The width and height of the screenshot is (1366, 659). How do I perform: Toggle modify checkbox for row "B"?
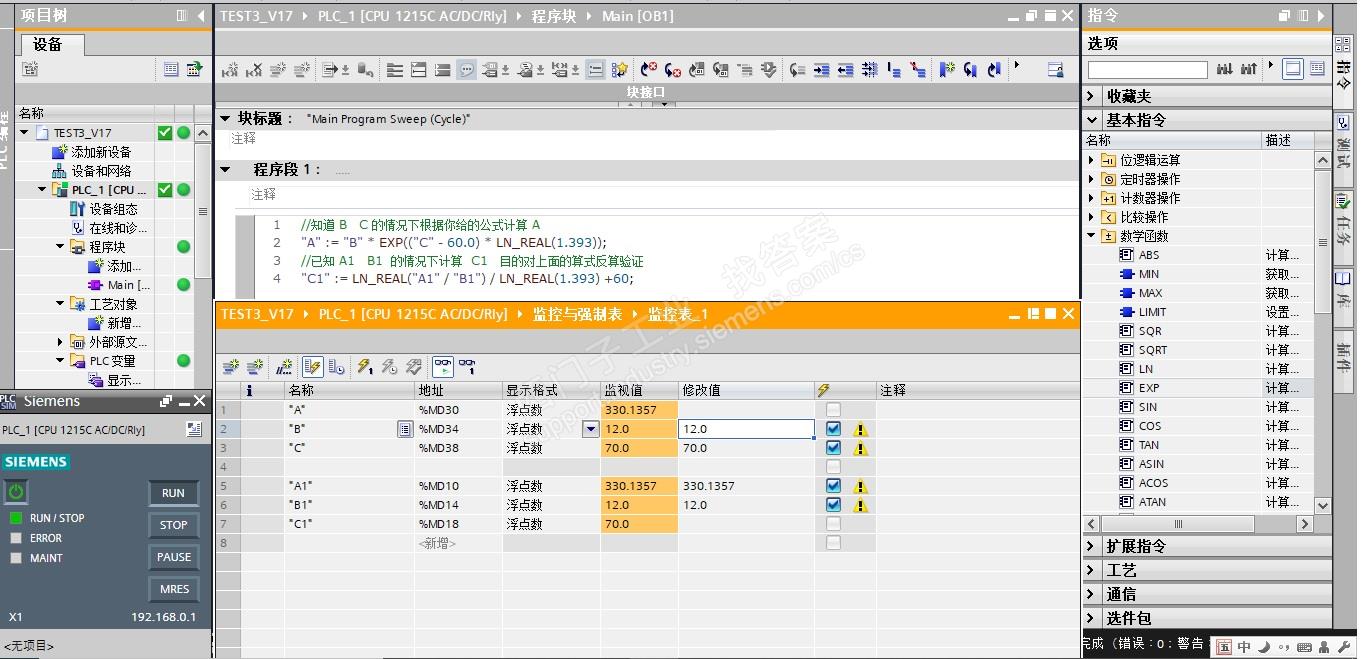pos(833,429)
